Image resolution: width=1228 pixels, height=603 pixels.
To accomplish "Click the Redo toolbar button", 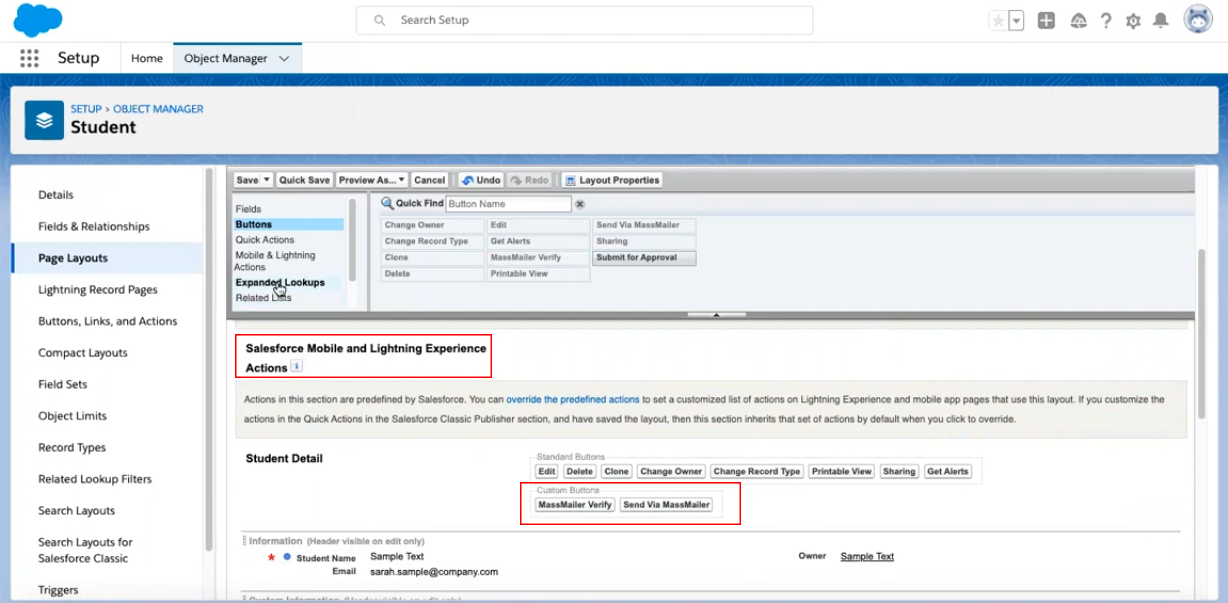I will tap(529, 180).
